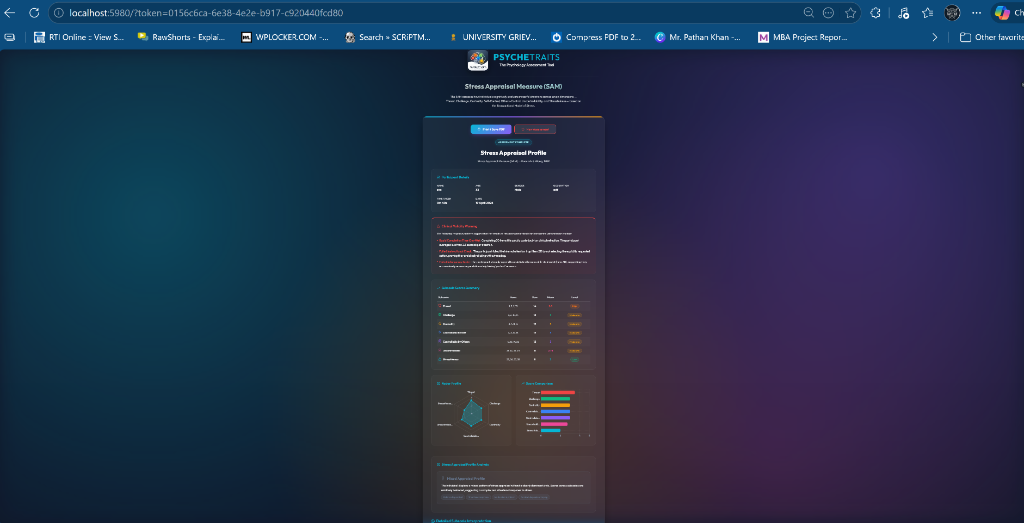Open the three-dot circle icon in address bar
This screenshot has width=1024, height=523.
(828, 12)
